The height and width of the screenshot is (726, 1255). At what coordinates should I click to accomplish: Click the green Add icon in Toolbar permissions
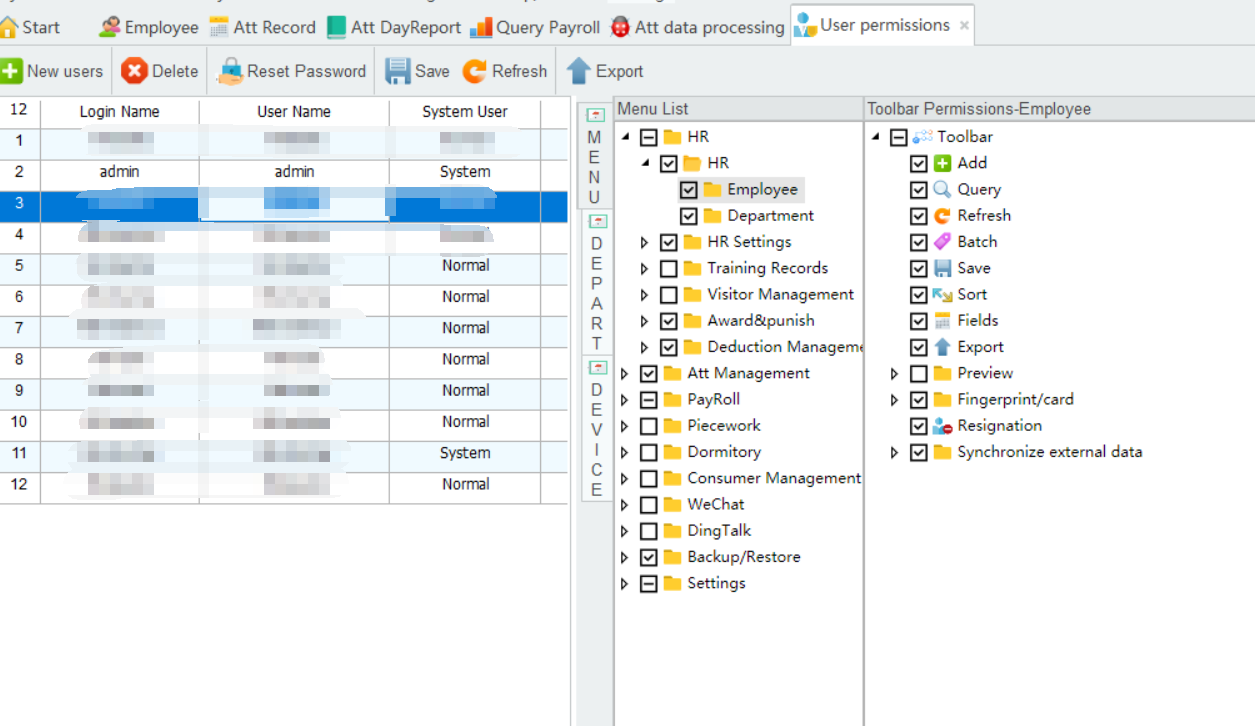(942, 163)
